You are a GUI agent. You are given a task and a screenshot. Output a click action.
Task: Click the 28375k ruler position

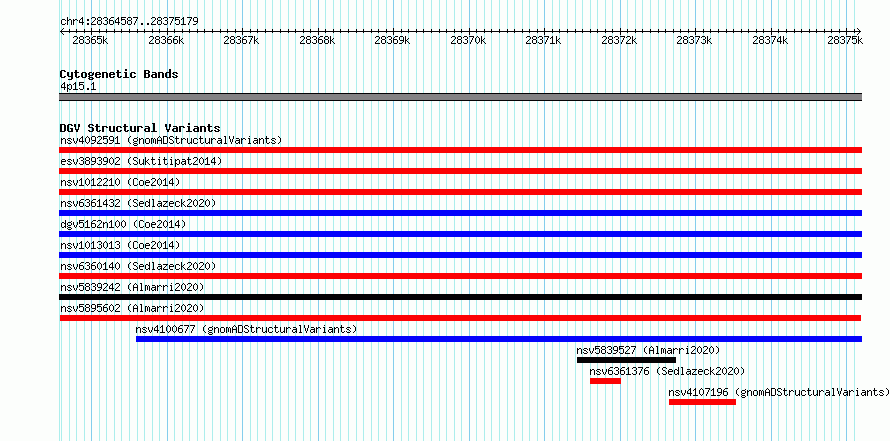[x=845, y=40]
